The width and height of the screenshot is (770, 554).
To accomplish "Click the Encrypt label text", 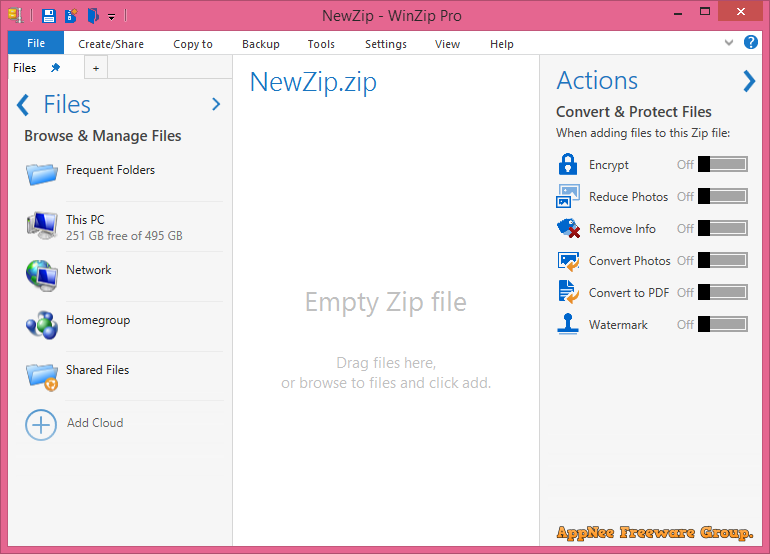I will [609, 165].
